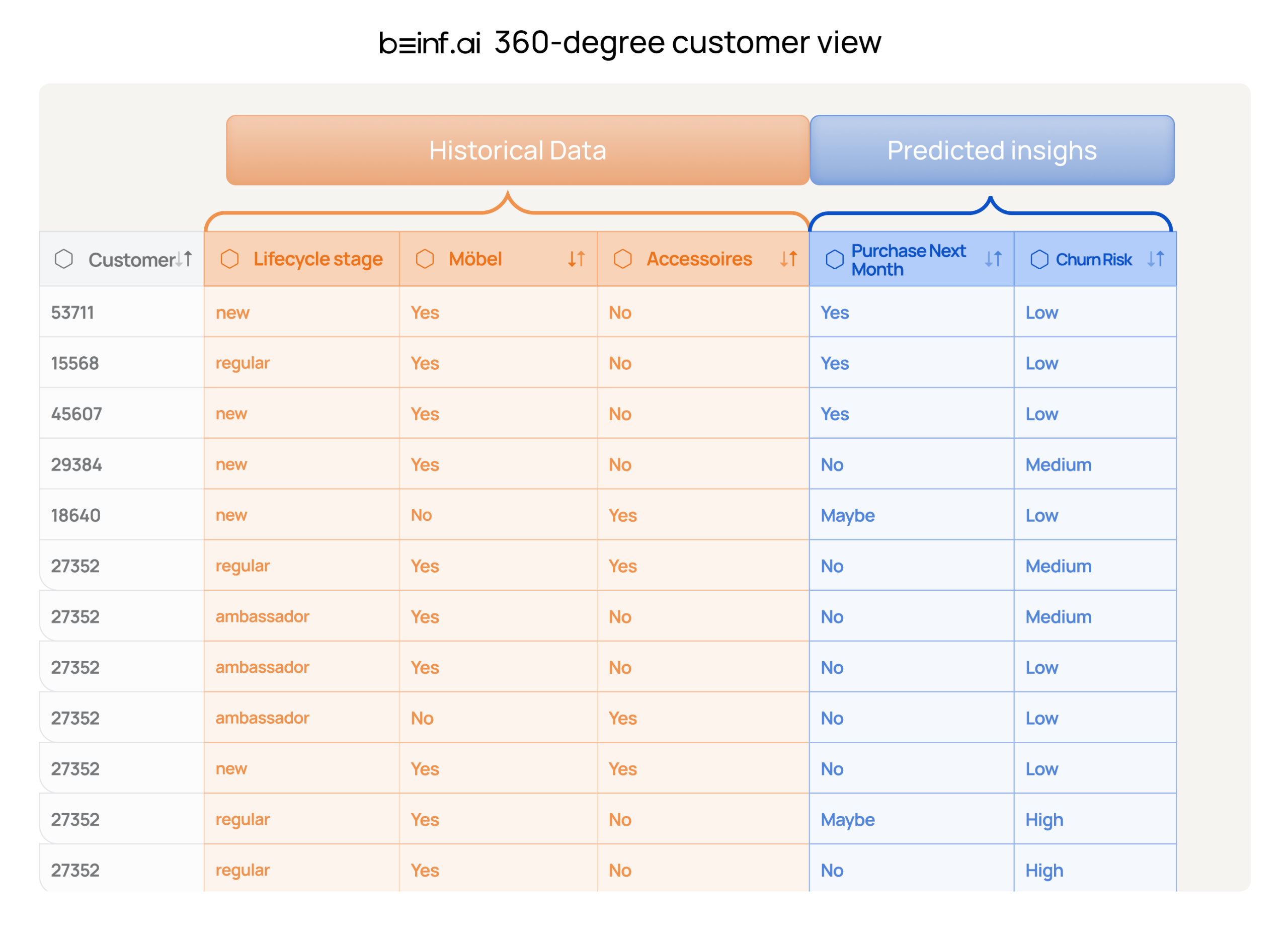The height and width of the screenshot is (936, 1288).
Task: Click the beinf.ai logo in the title
Action: 429,43
